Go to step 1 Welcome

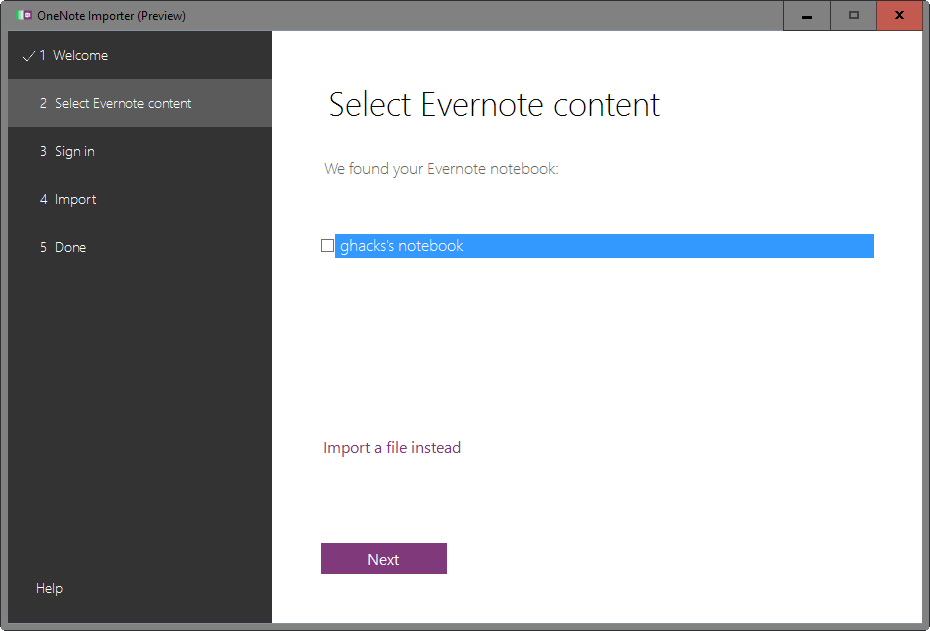(x=140, y=55)
